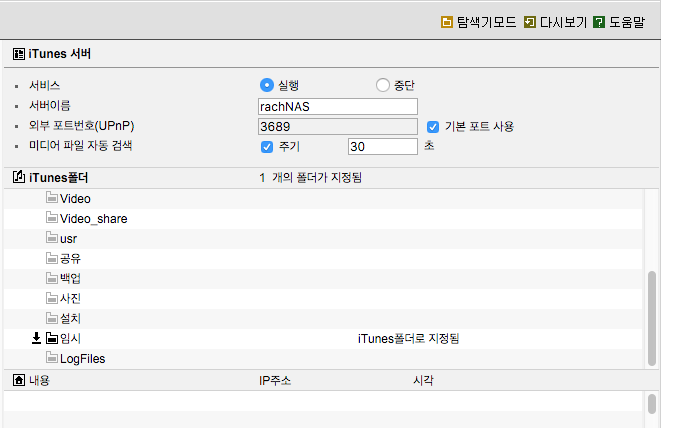This screenshot has width=691, height=428.
Task: Click the Video folder icon
Action: click(x=52, y=198)
